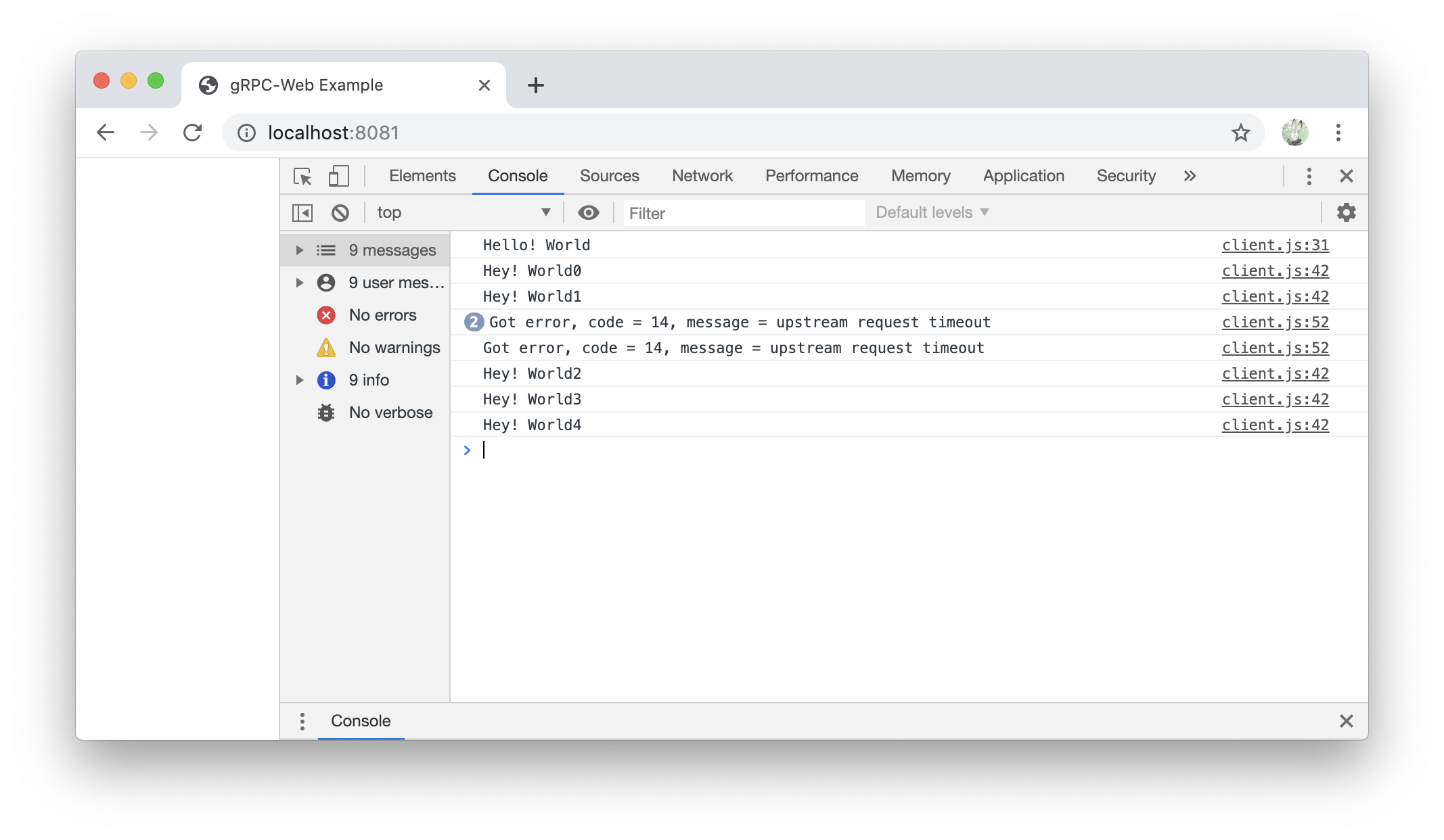The height and width of the screenshot is (840, 1444).
Task: Toggle the console sidebar panel
Action: pyautogui.click(x=302, y=212)
